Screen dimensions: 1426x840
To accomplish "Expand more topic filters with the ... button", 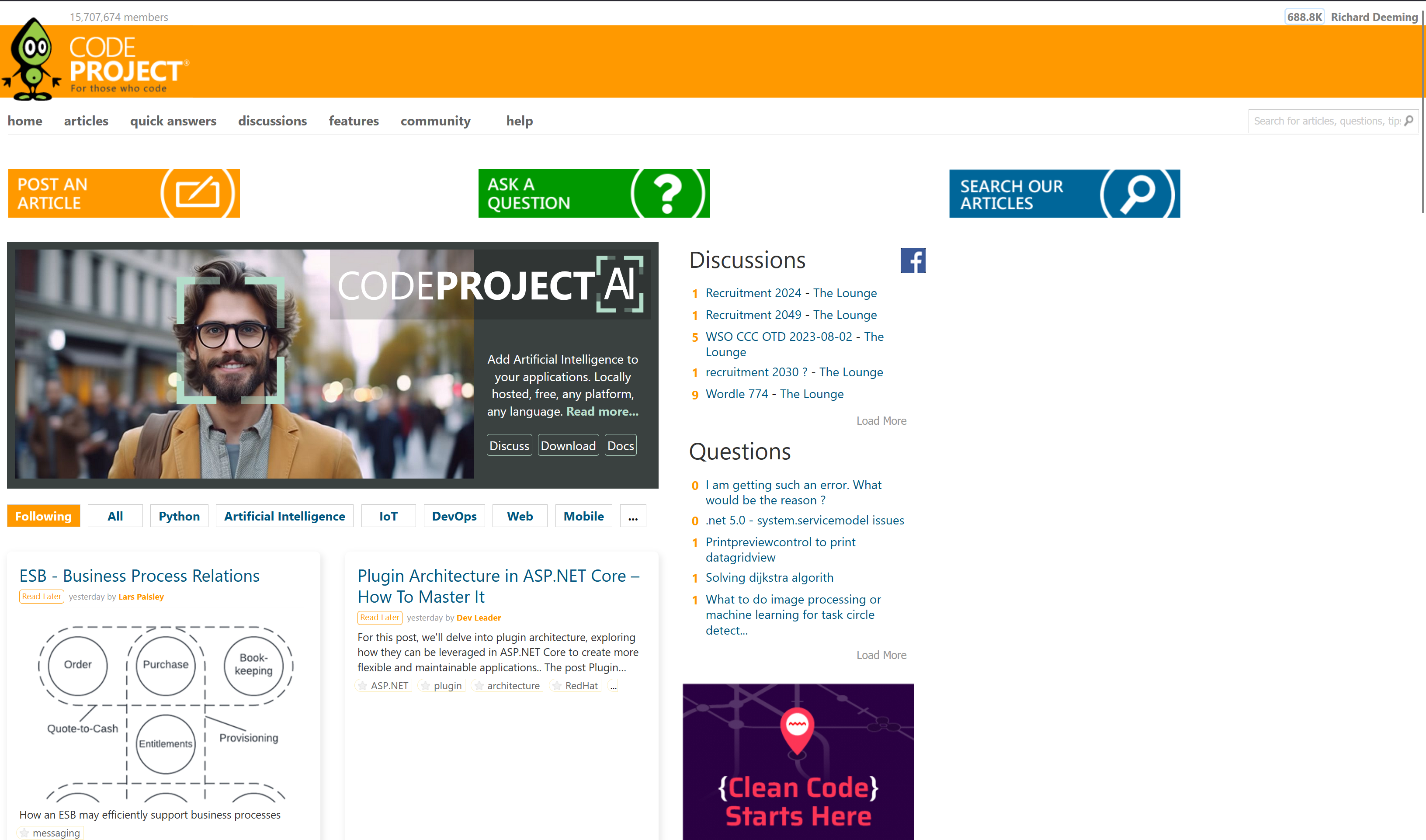I will [633, 516].
